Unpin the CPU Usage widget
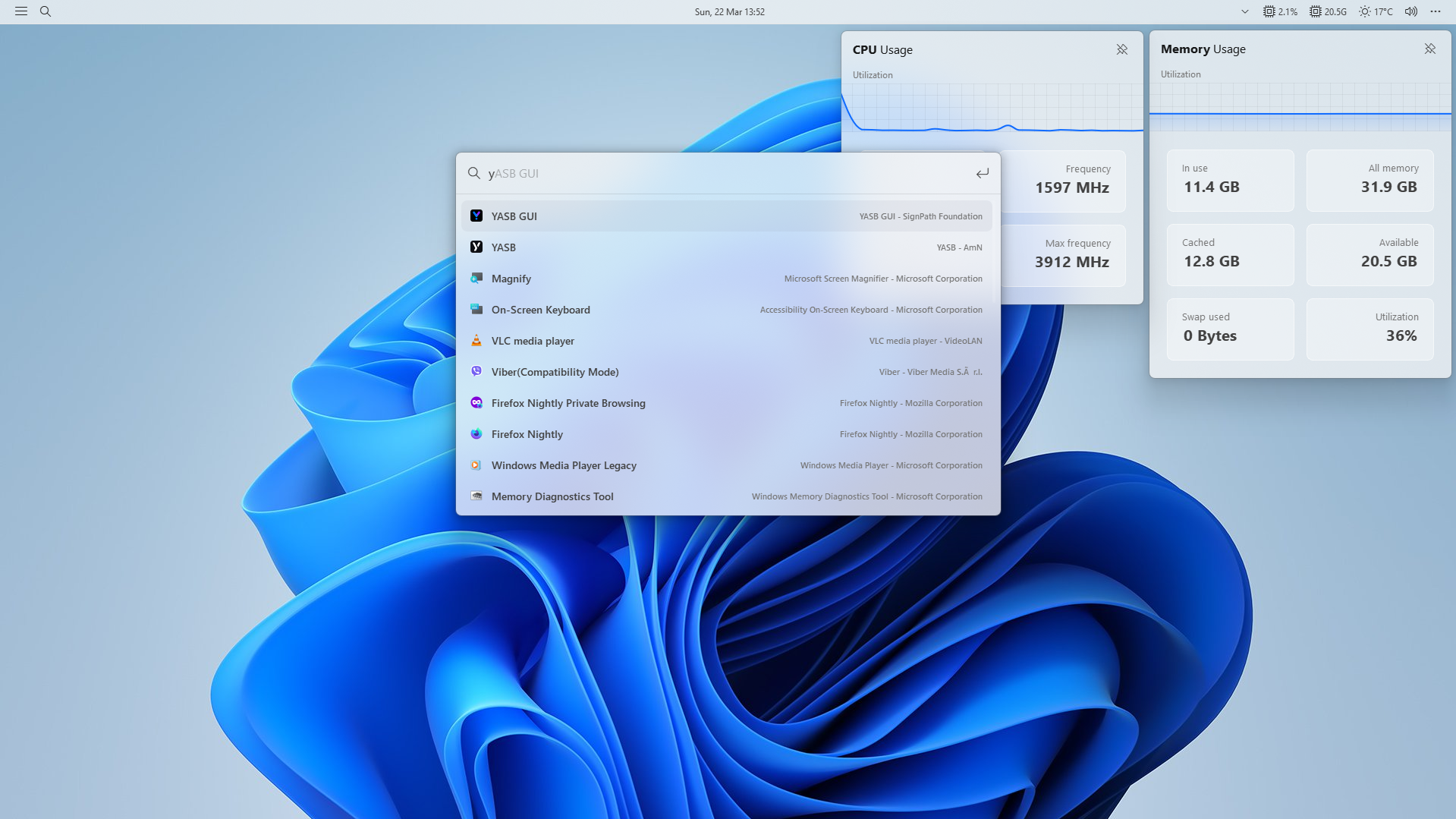The width and height of the screenshot is (1456, 819). pyautogui.click(x=1122, y=49)
